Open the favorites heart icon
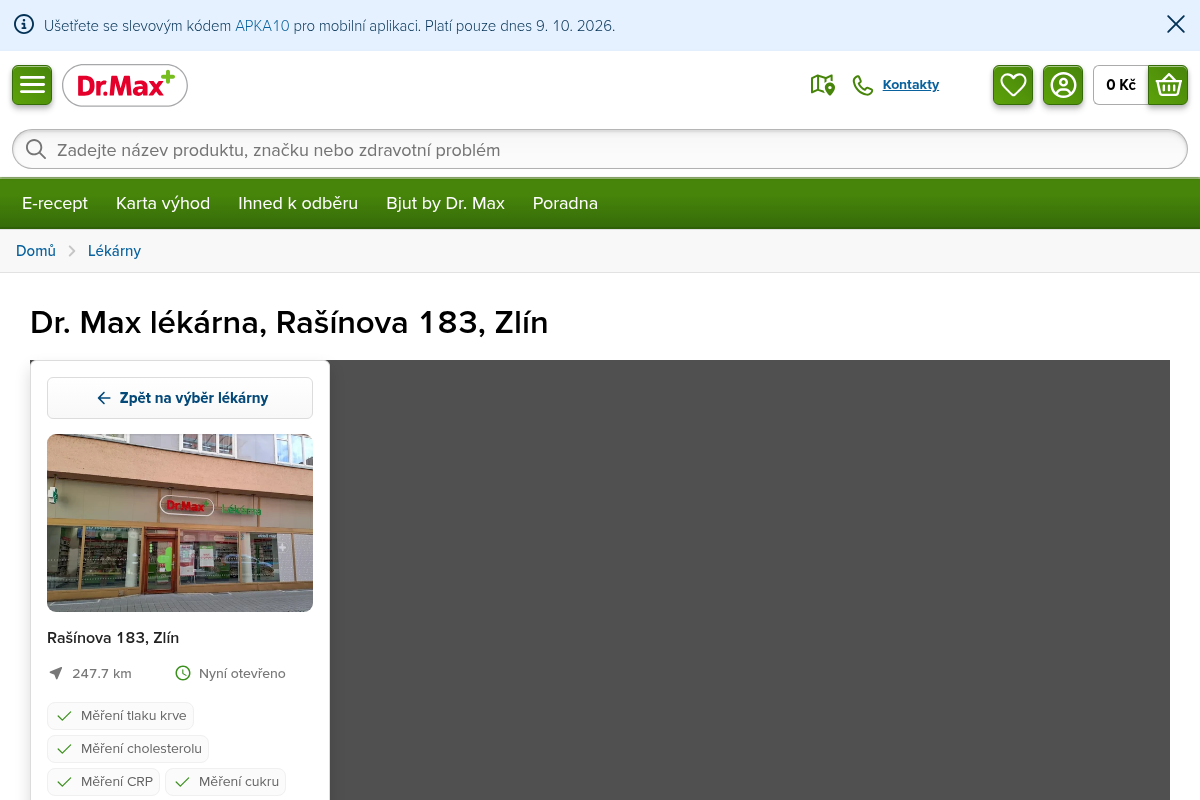This screenshot has width=1200, height=800. pos(1013,85)
